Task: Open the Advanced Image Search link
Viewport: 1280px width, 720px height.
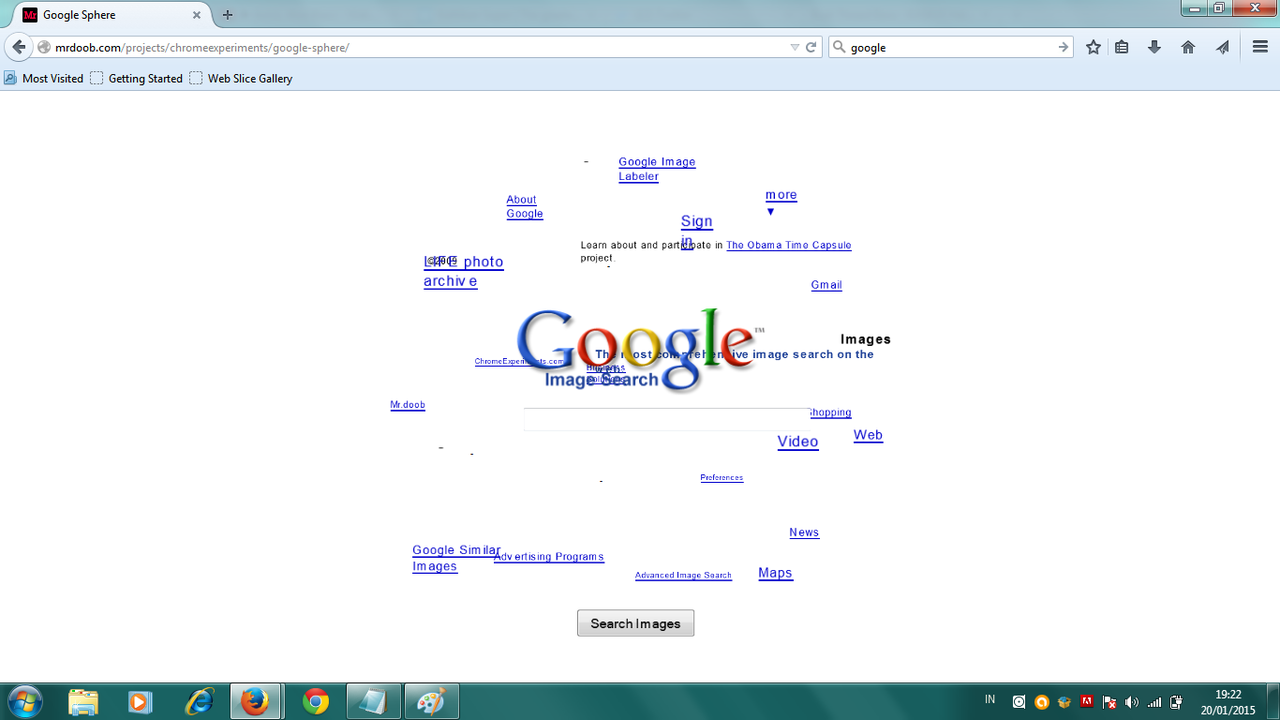Action: click(683, 575)
